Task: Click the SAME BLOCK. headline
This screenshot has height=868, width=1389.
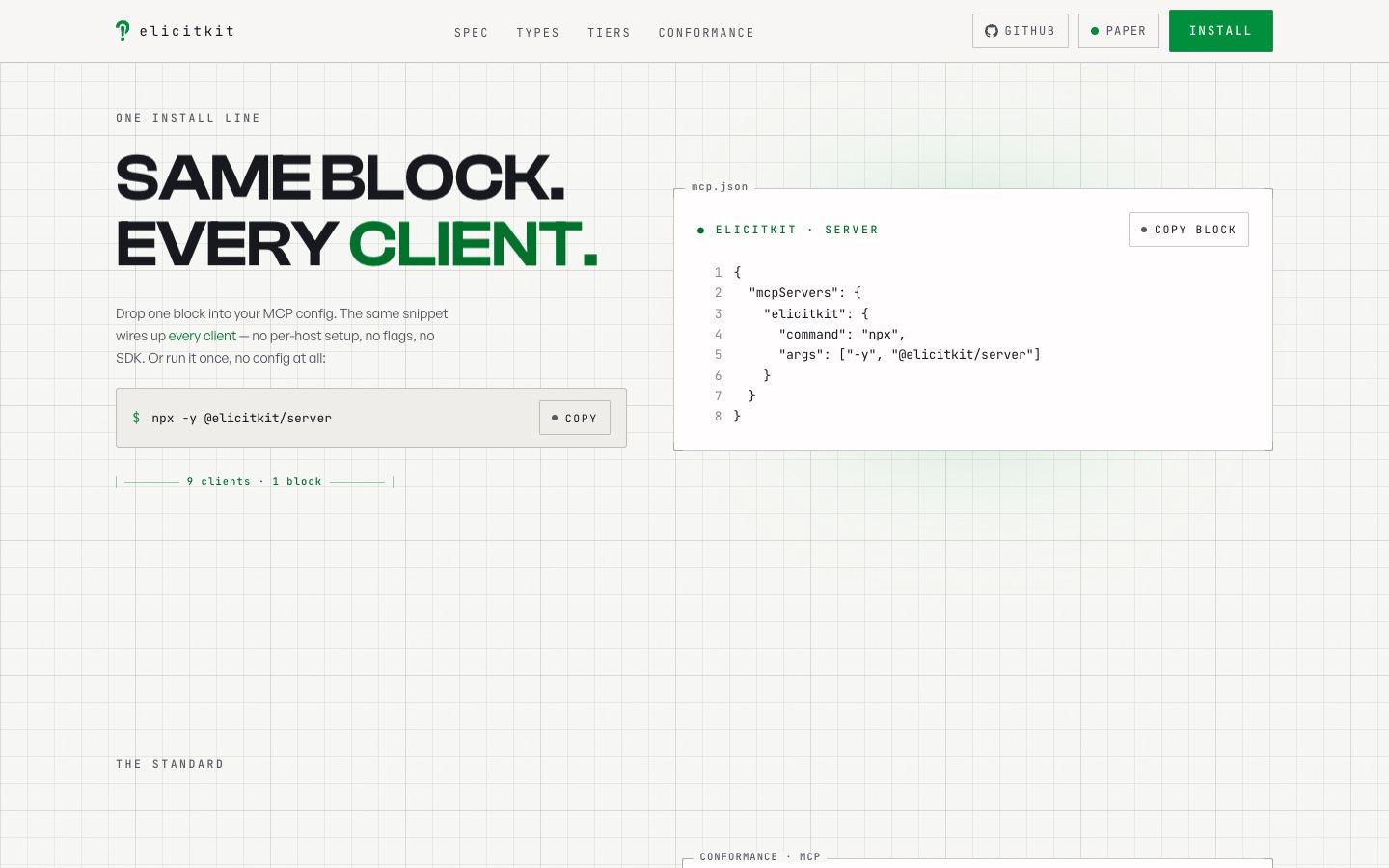Action: pos(340,177)
